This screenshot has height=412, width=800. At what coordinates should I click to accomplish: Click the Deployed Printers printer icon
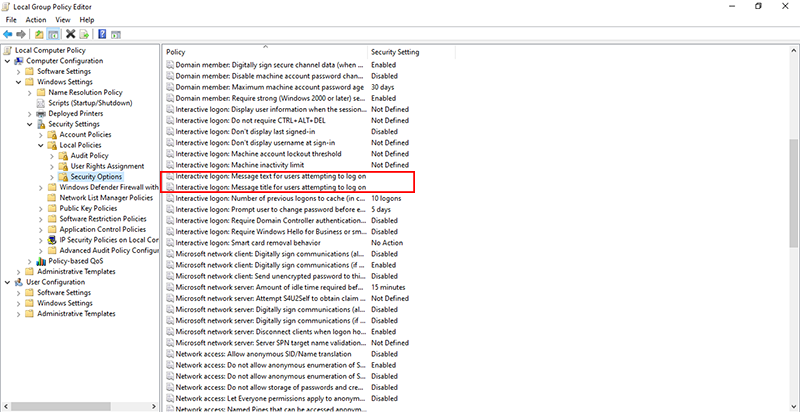click(41, 114)
